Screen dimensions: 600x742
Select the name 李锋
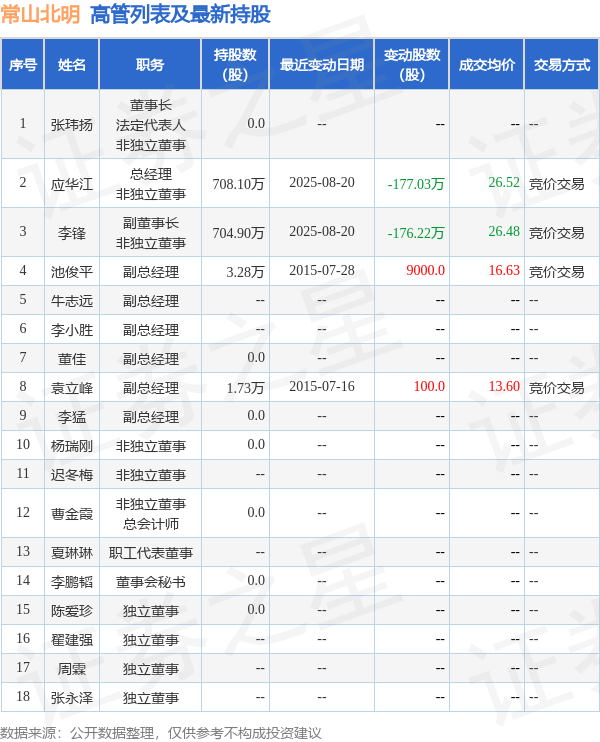coord(71,233)
